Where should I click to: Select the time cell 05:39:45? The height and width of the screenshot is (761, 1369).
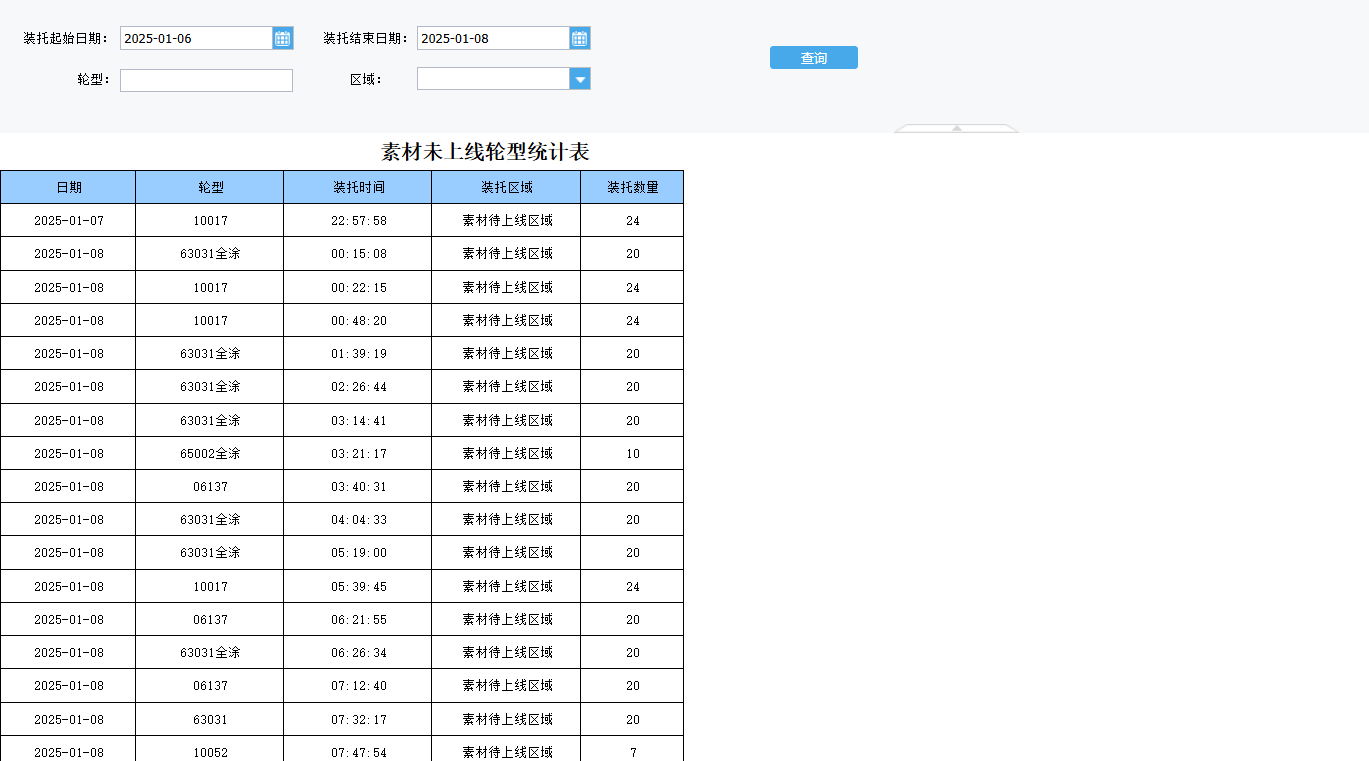tap(359, 587)
